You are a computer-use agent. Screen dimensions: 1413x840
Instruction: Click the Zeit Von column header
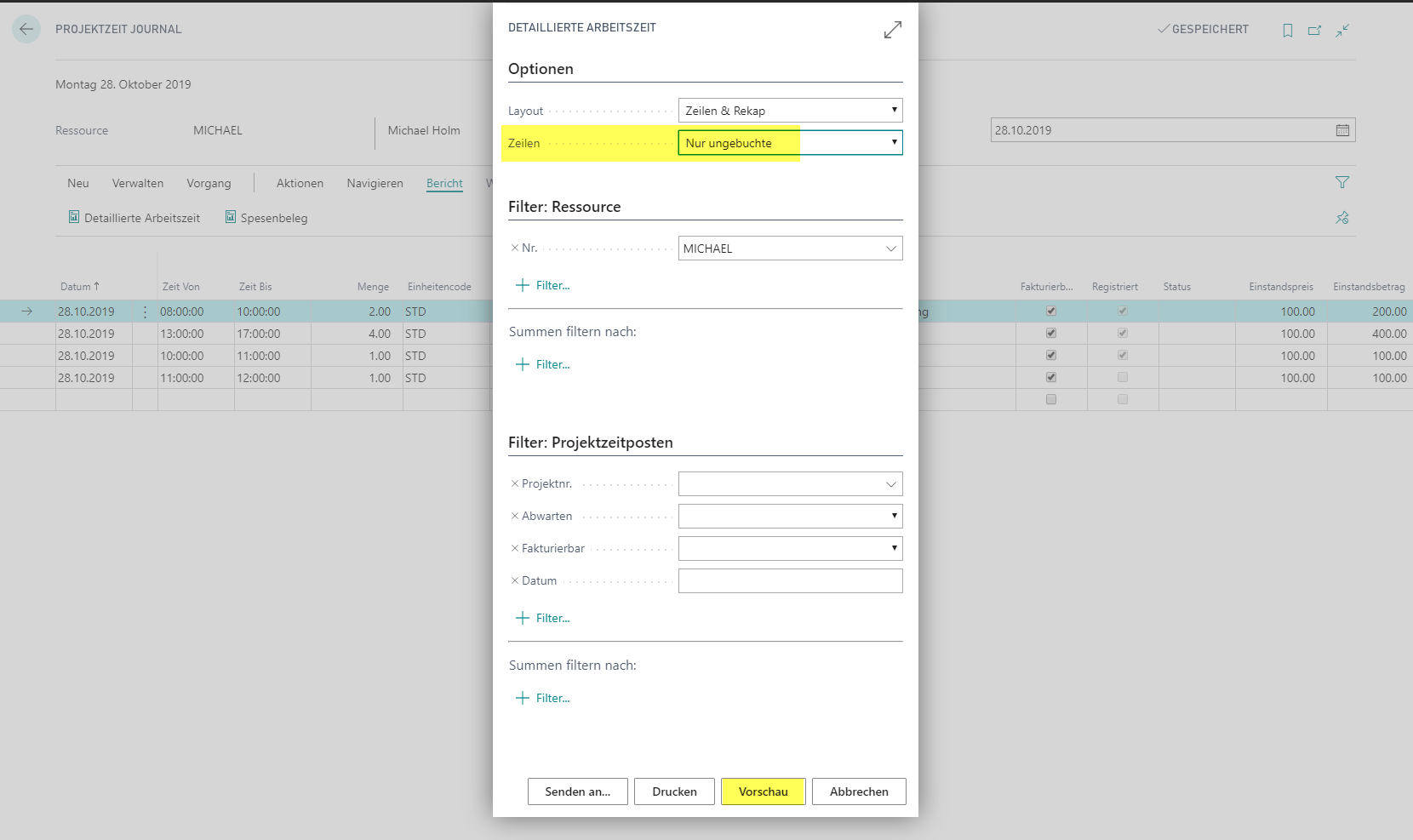tap(180, 287)
